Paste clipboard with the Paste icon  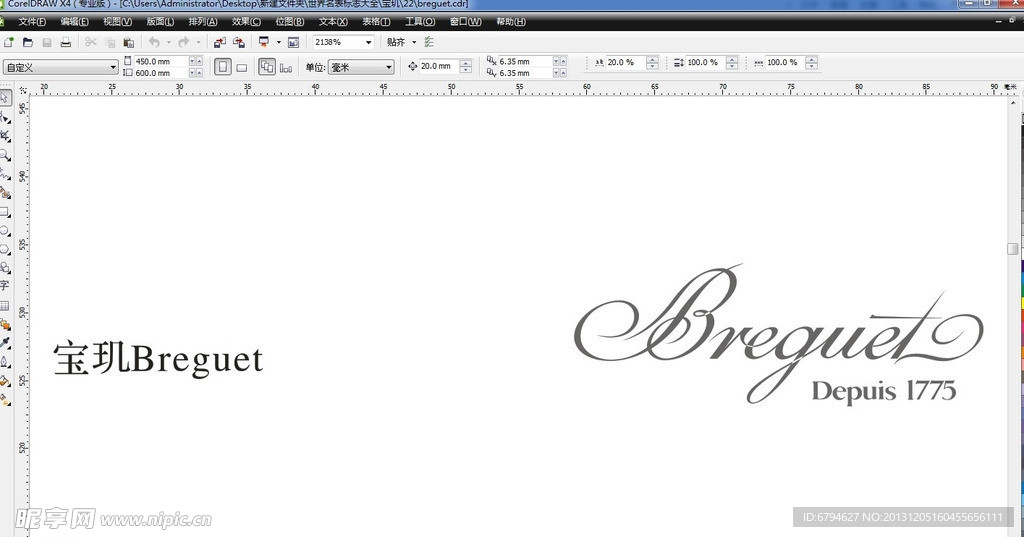129,42
